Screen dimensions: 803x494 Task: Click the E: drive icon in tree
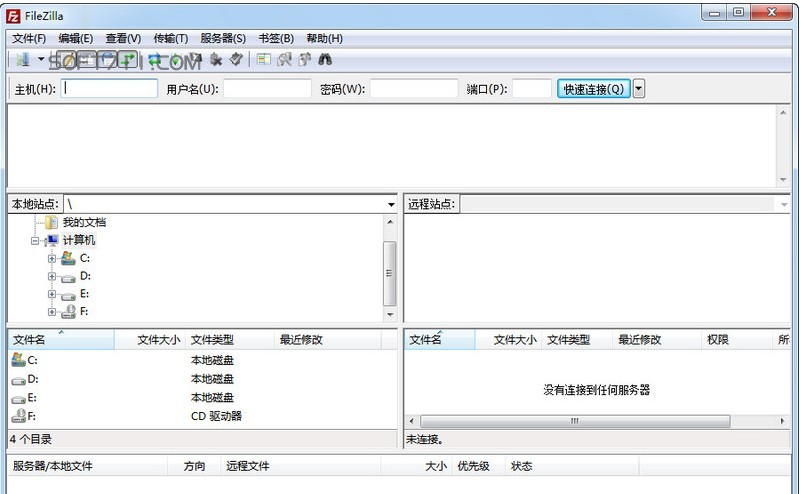(68, 296)
